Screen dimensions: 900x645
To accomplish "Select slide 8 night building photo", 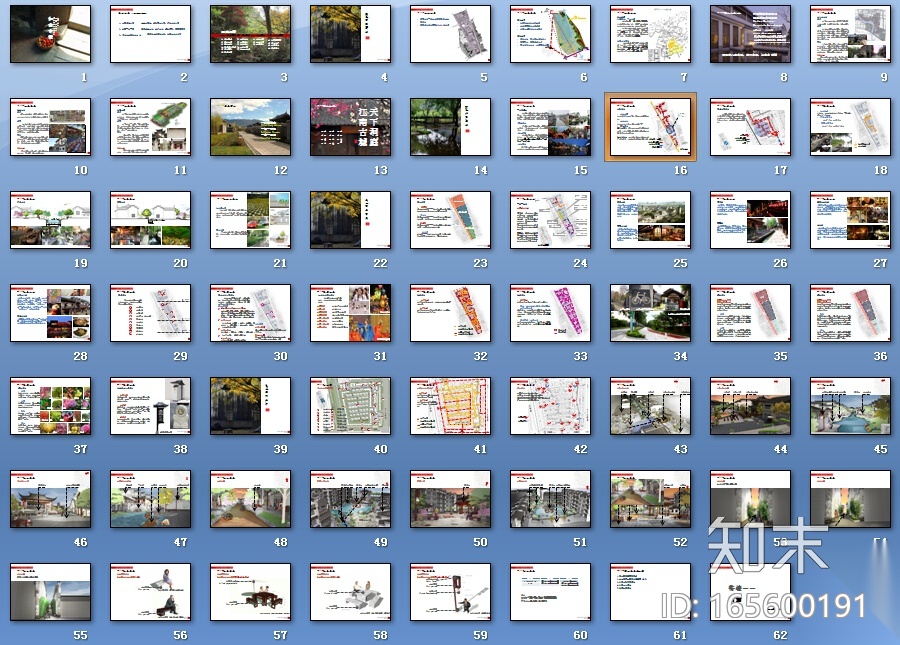I will [750, 34].
